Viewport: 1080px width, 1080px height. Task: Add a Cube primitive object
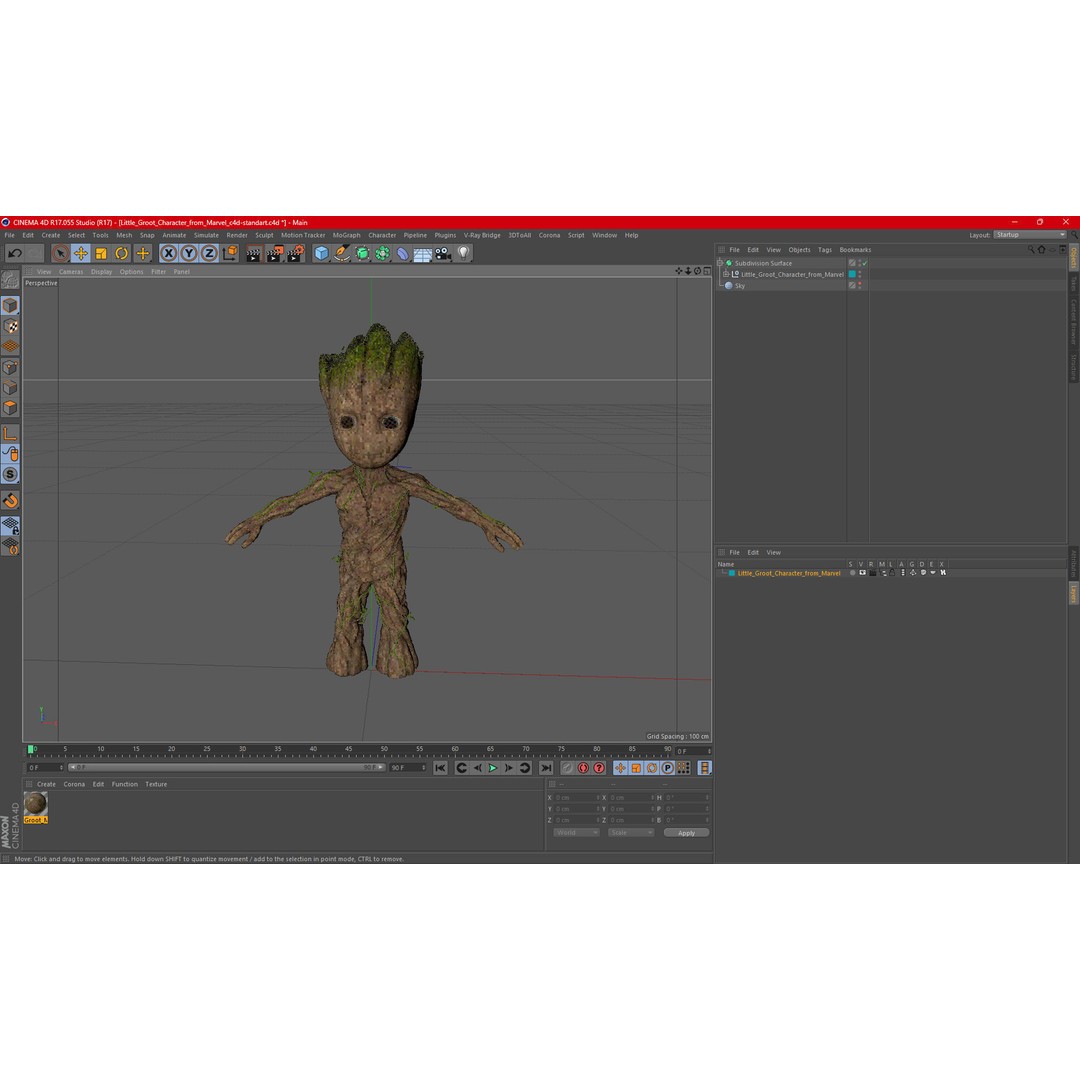[x=321, y=253]
